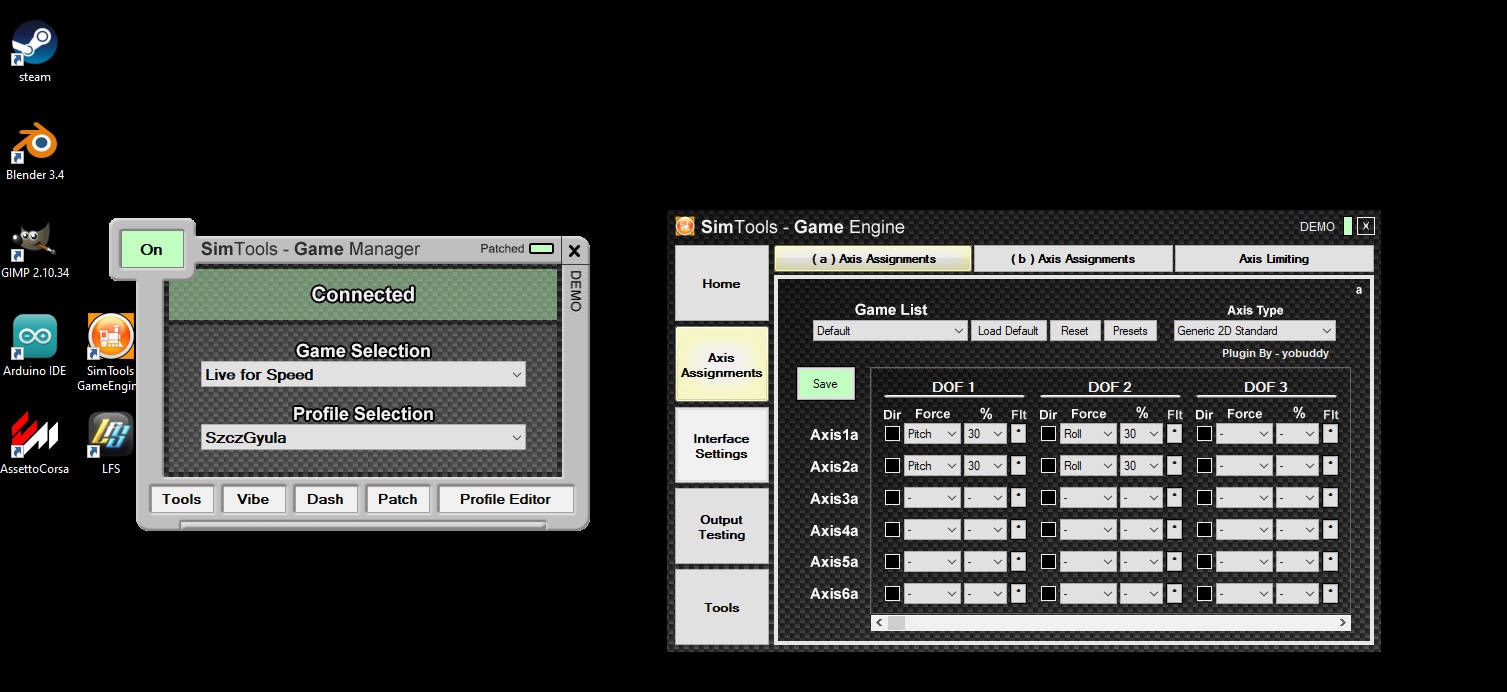The height and width of the screenshot is (692, 1507).
Task: Switch to the (a) Axis Assignments tab
Action: click(873, 259)
